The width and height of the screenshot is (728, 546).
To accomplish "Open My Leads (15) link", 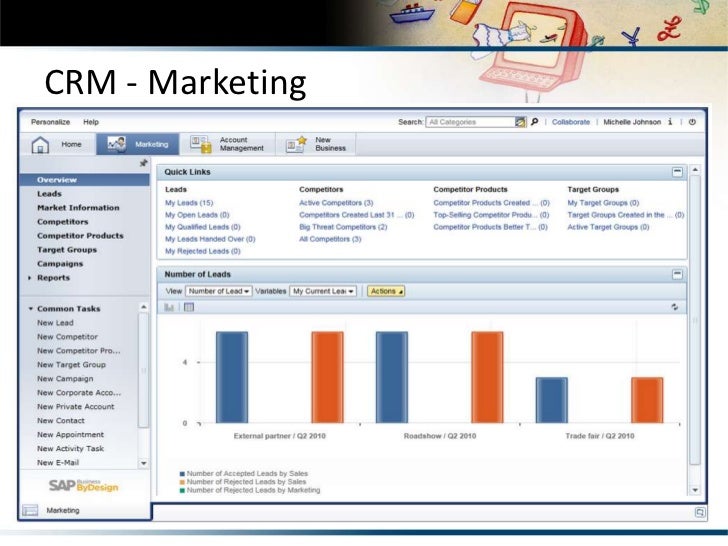I will (x=189, y=203).
